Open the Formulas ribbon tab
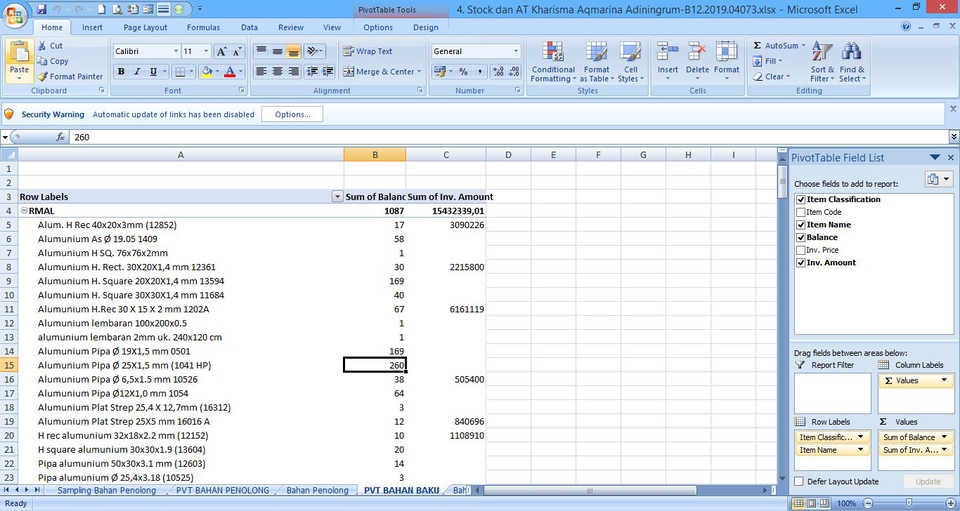960x511 pixels. point(203,28)
